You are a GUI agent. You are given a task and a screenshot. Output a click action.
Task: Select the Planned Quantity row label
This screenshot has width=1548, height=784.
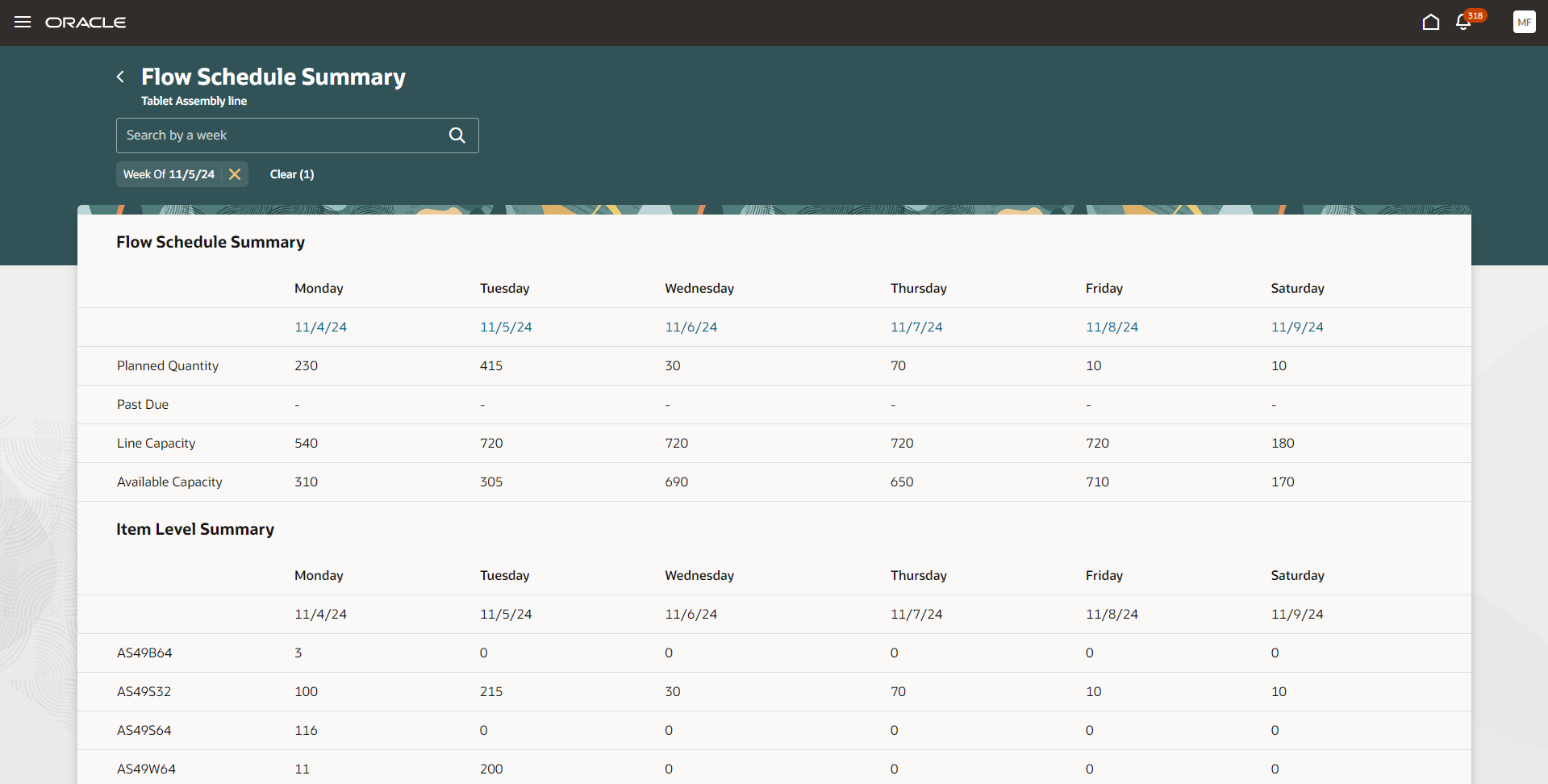point(167,365)
